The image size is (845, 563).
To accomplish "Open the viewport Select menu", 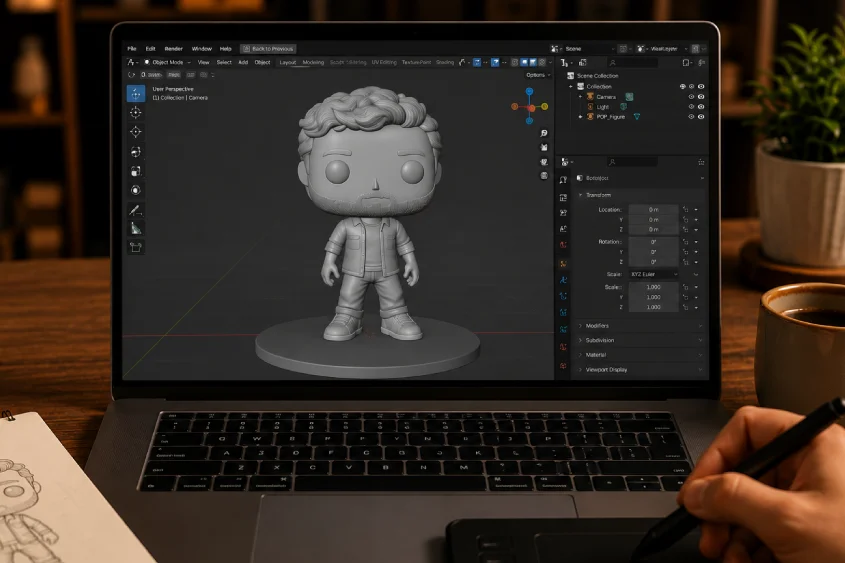I will 224,62.
